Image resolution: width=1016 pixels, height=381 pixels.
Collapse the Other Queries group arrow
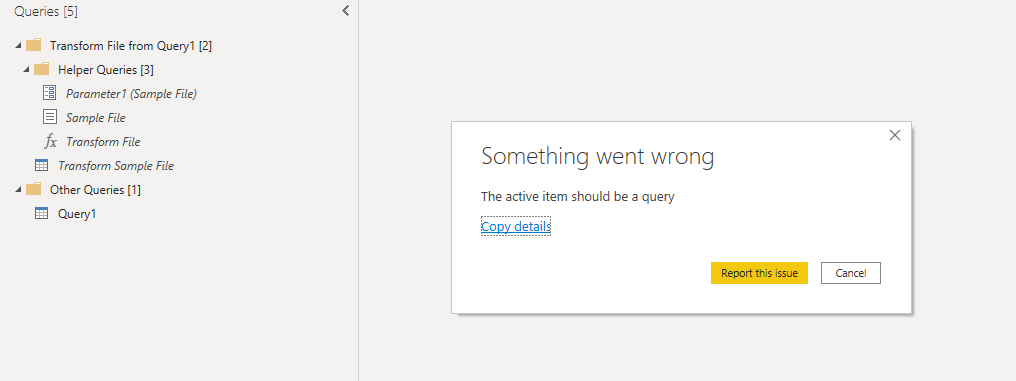click(x=17, y=190)
